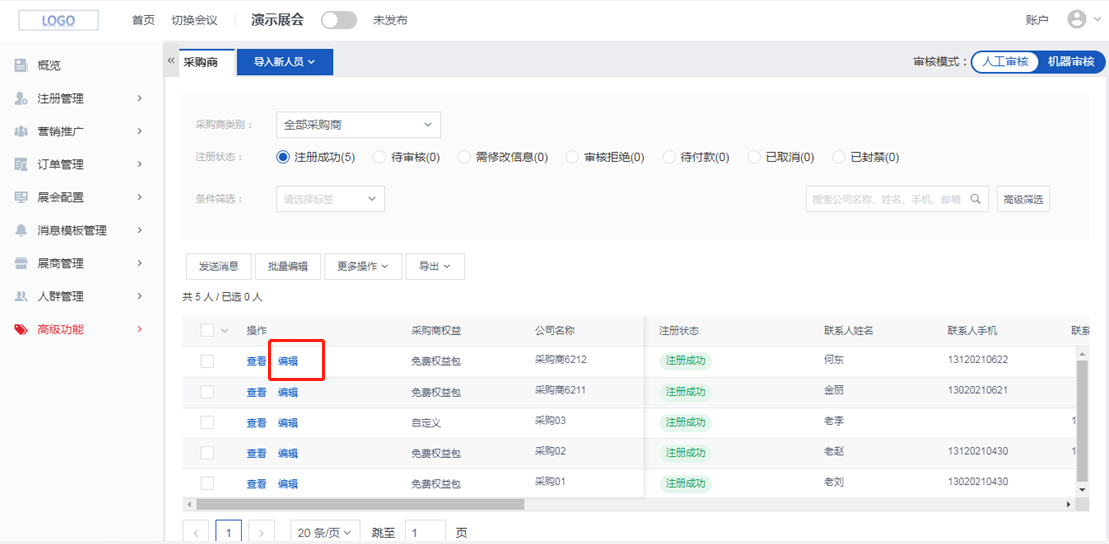This screenshot has width=1109, height=544.
Task: Collapse sidebar with double-chevron icon
Action: (170, 61)
